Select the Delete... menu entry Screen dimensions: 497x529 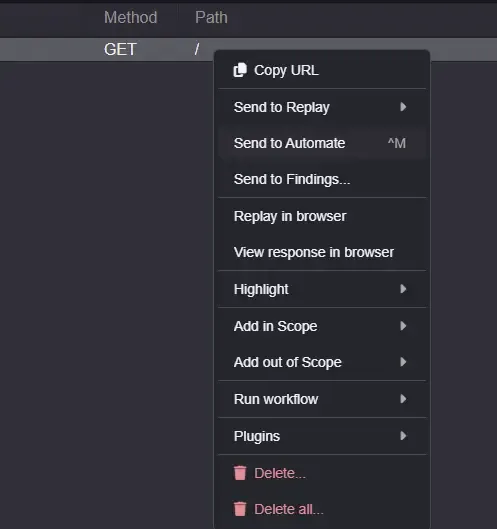click(322, 473)
